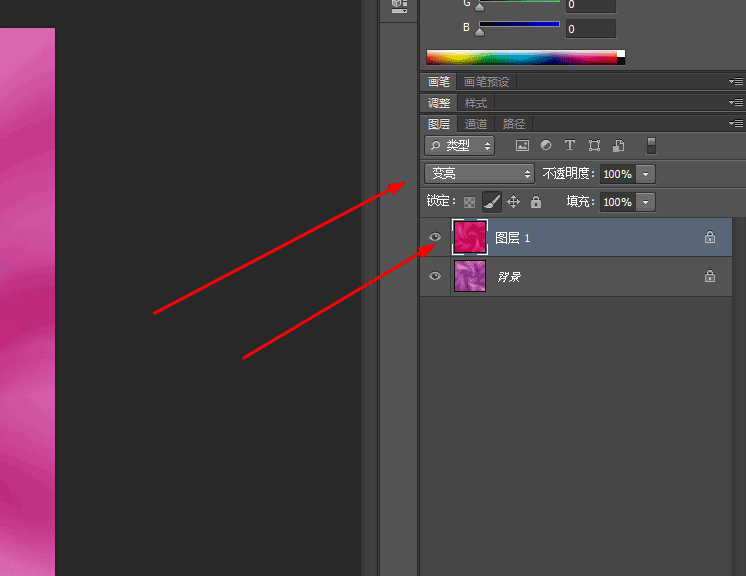The width and height of the screenshot is (746, 576).
Task: Click the B channel value field
Action: tap(590, 29)
